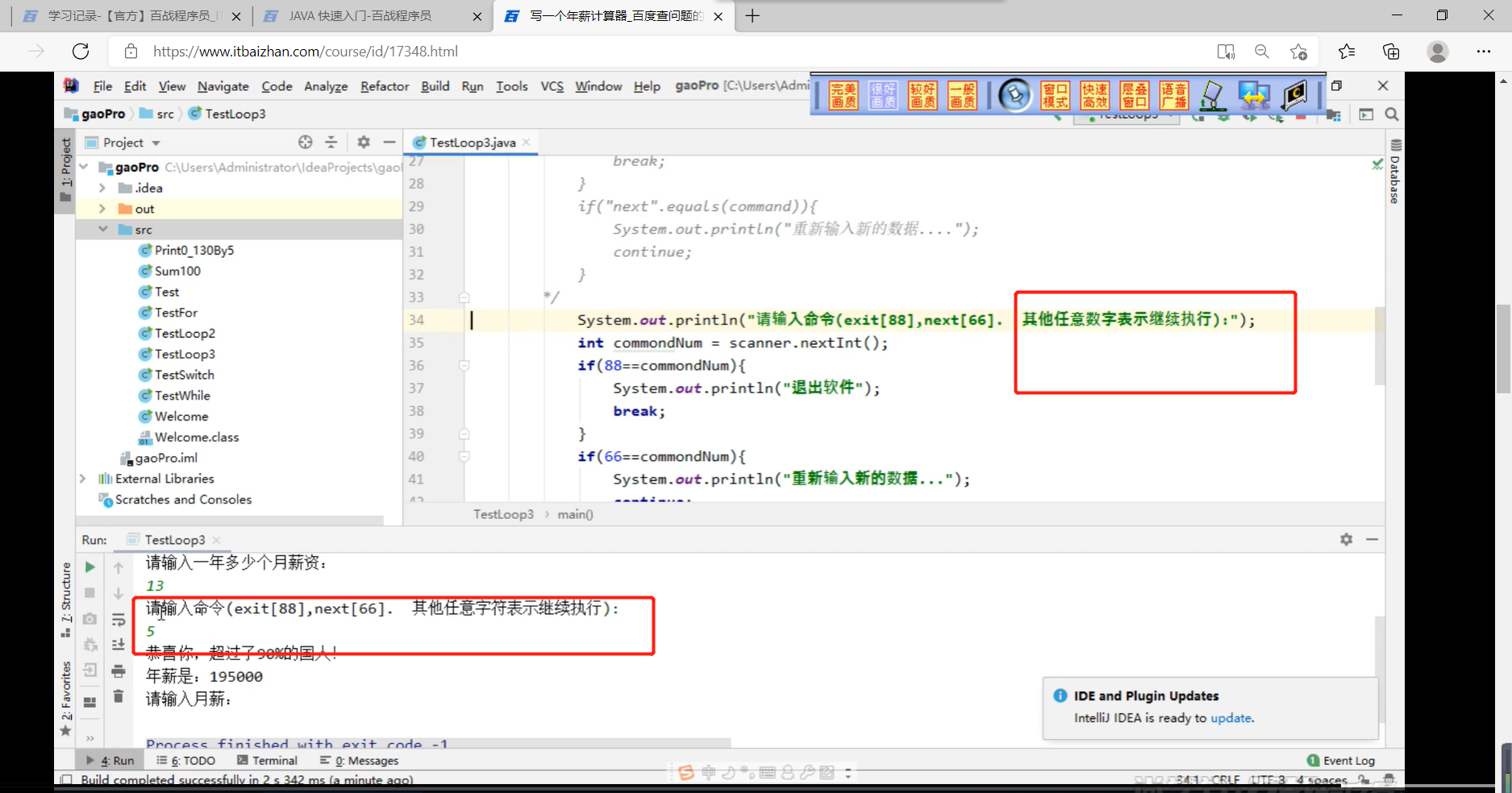
Task: Open the 6: TODO tool window
Action: (186, 760)
